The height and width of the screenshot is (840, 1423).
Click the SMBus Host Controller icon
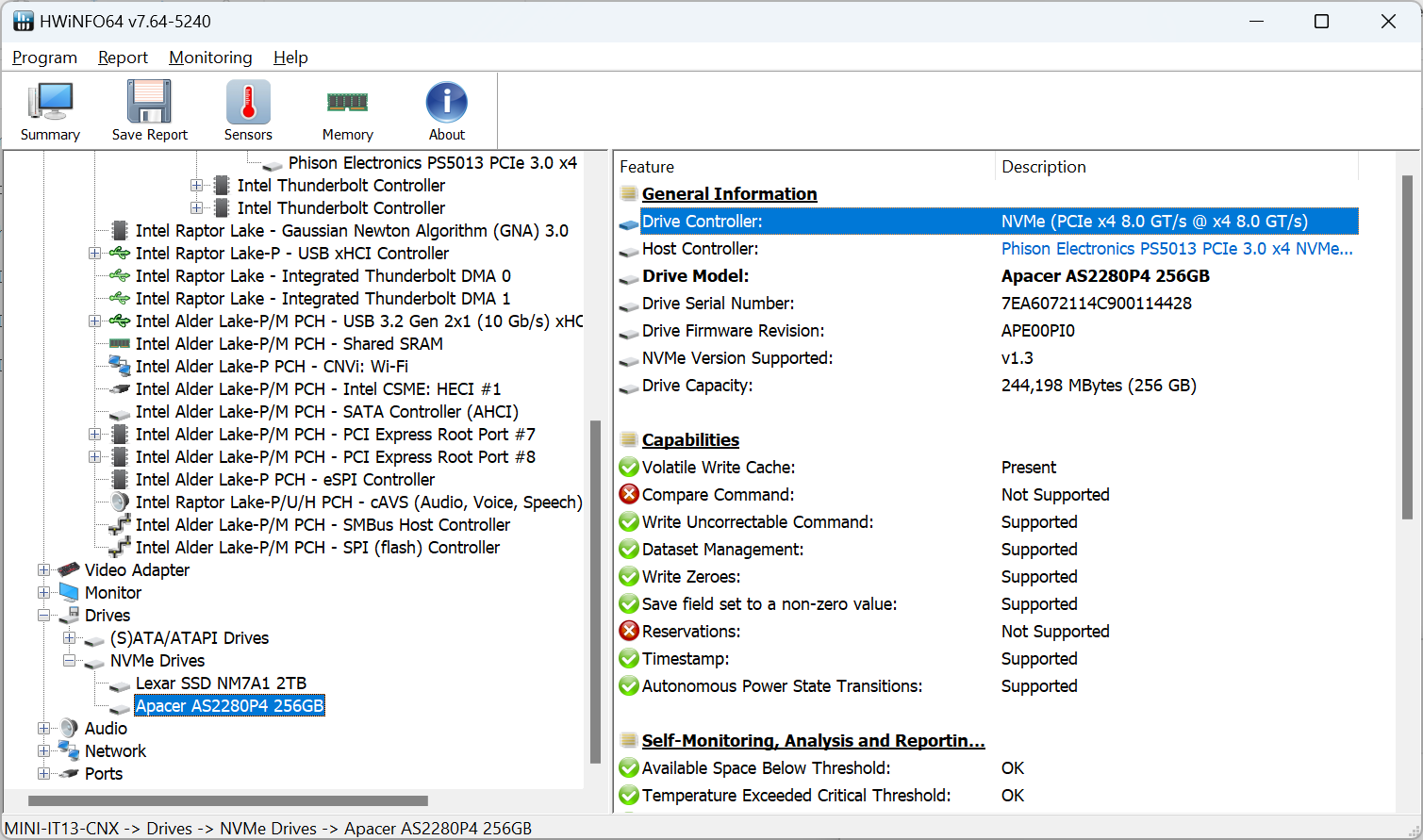120,524
